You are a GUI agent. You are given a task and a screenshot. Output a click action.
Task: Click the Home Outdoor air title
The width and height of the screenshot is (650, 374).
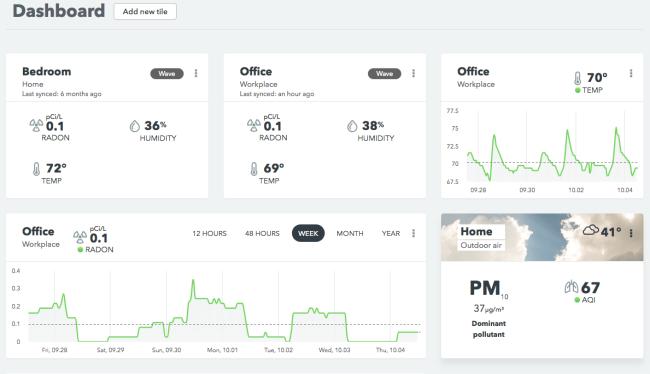point(477,232)
